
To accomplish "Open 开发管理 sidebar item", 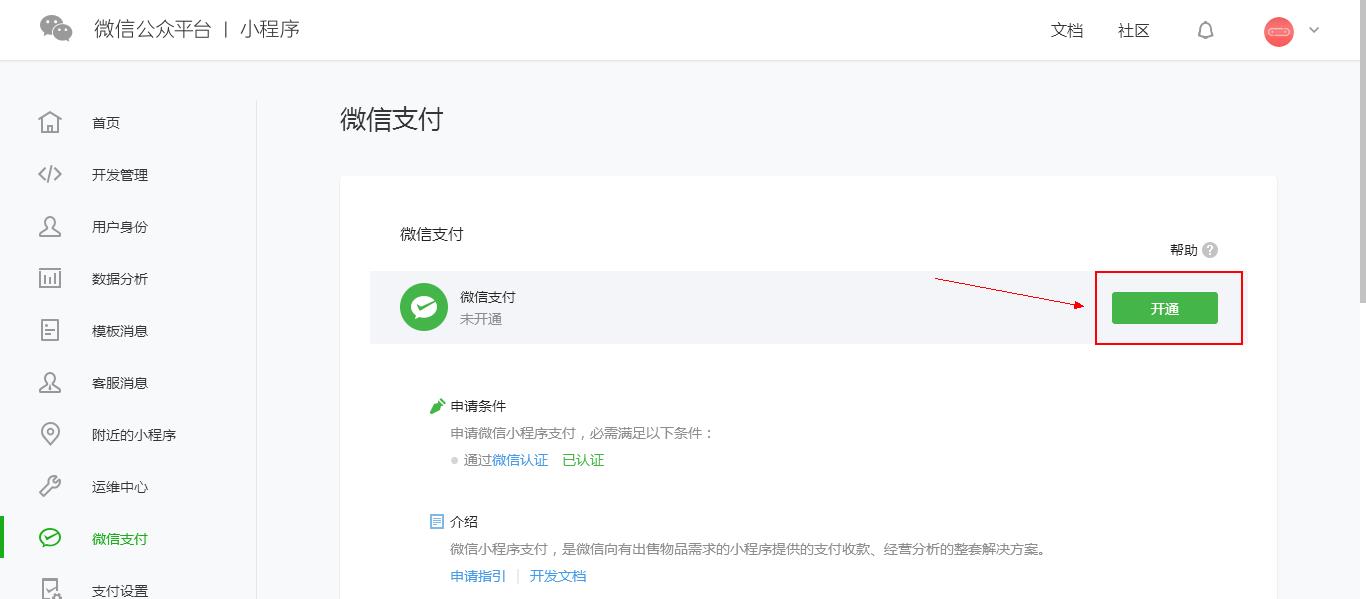I will click(x=120, y=175).
